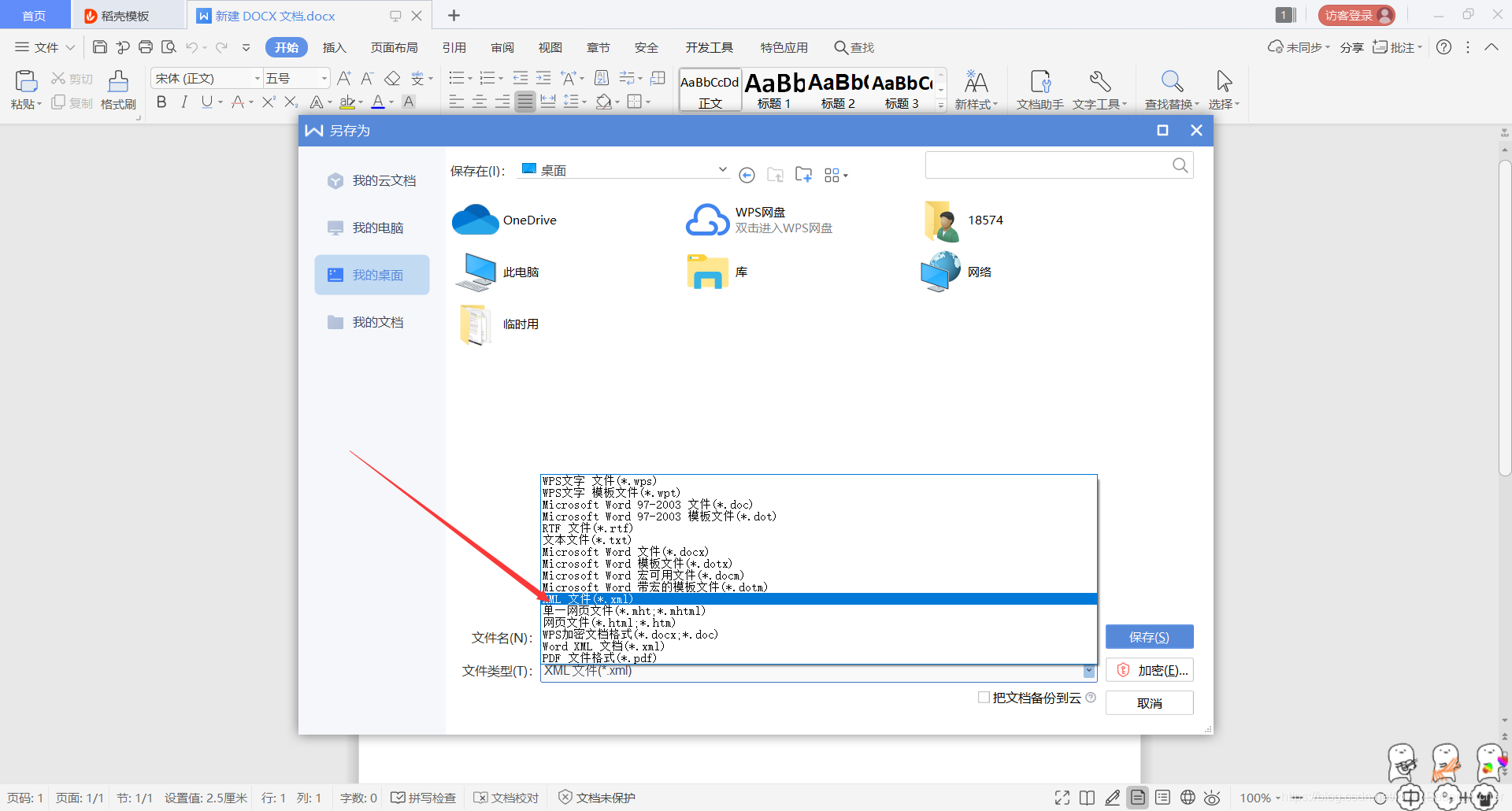1512x811 pixels.
Task: Click the bulleted list icon
Action: 456,78
